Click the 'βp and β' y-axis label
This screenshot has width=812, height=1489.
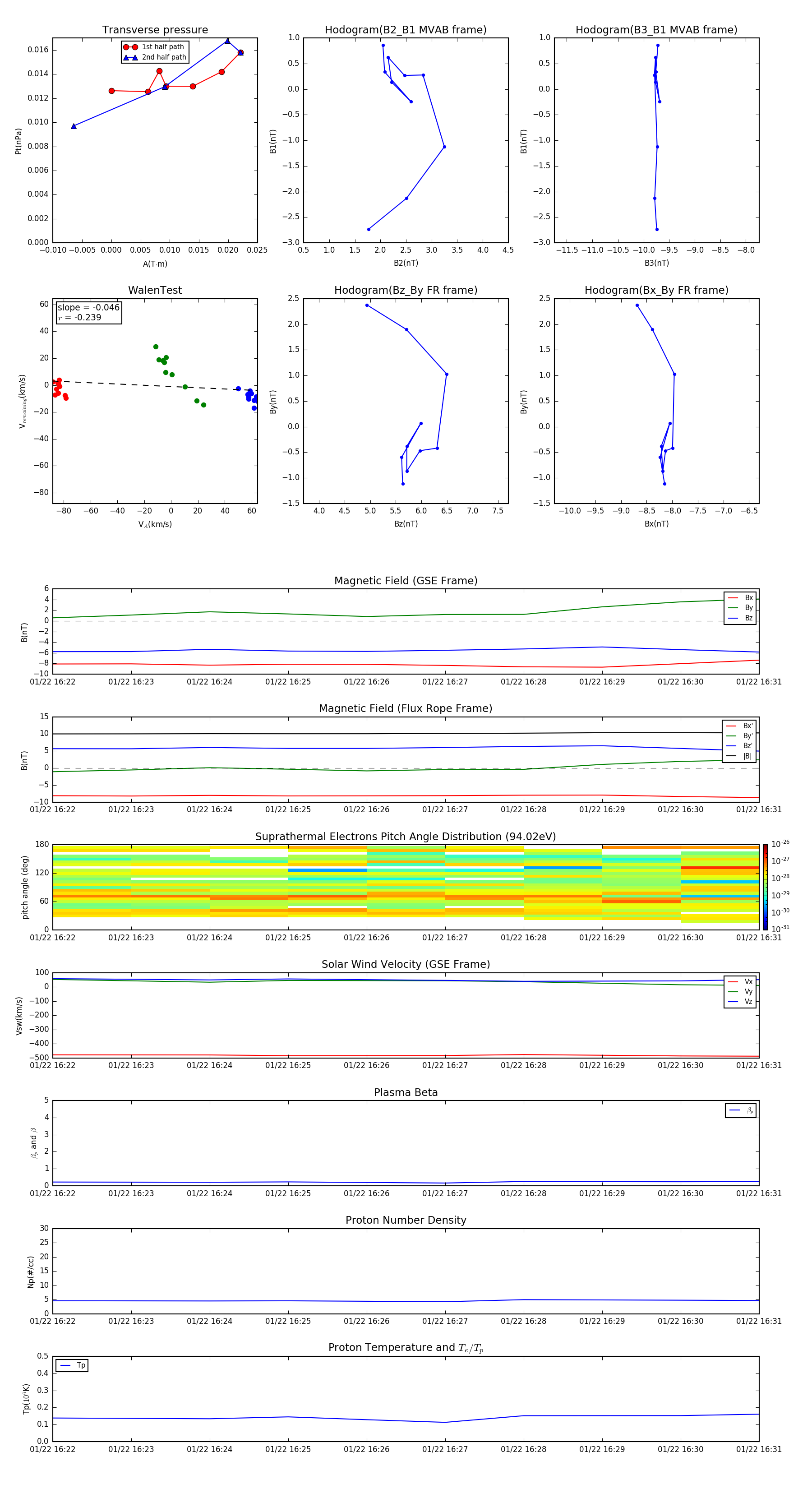tap(34, 1143)
